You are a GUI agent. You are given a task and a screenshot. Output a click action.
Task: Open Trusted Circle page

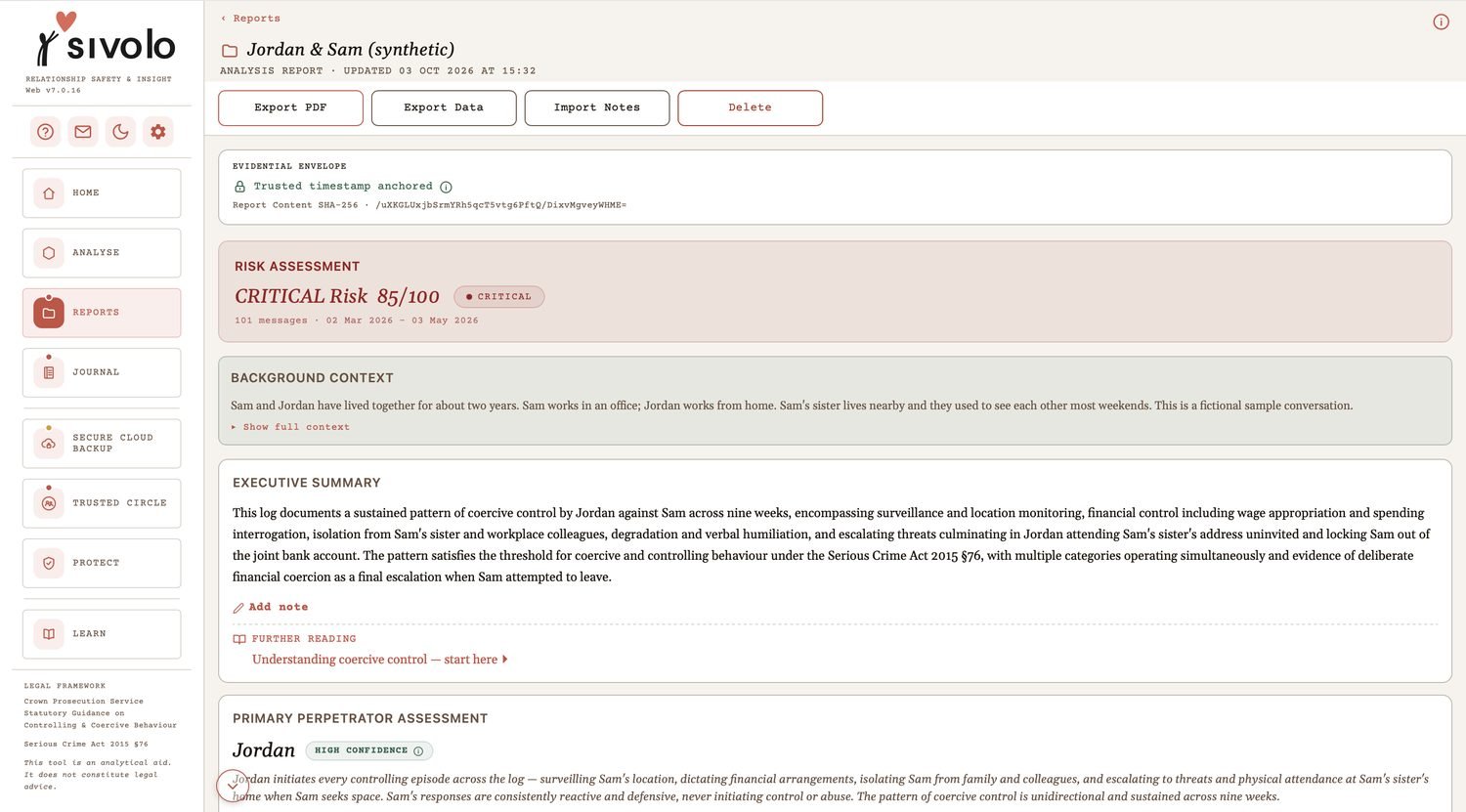tap(102, 503)
